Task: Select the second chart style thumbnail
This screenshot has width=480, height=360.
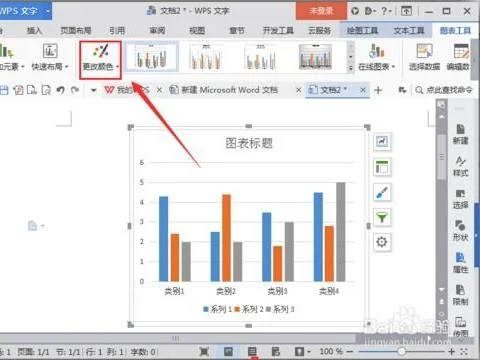Action: [x=206, y=57]
